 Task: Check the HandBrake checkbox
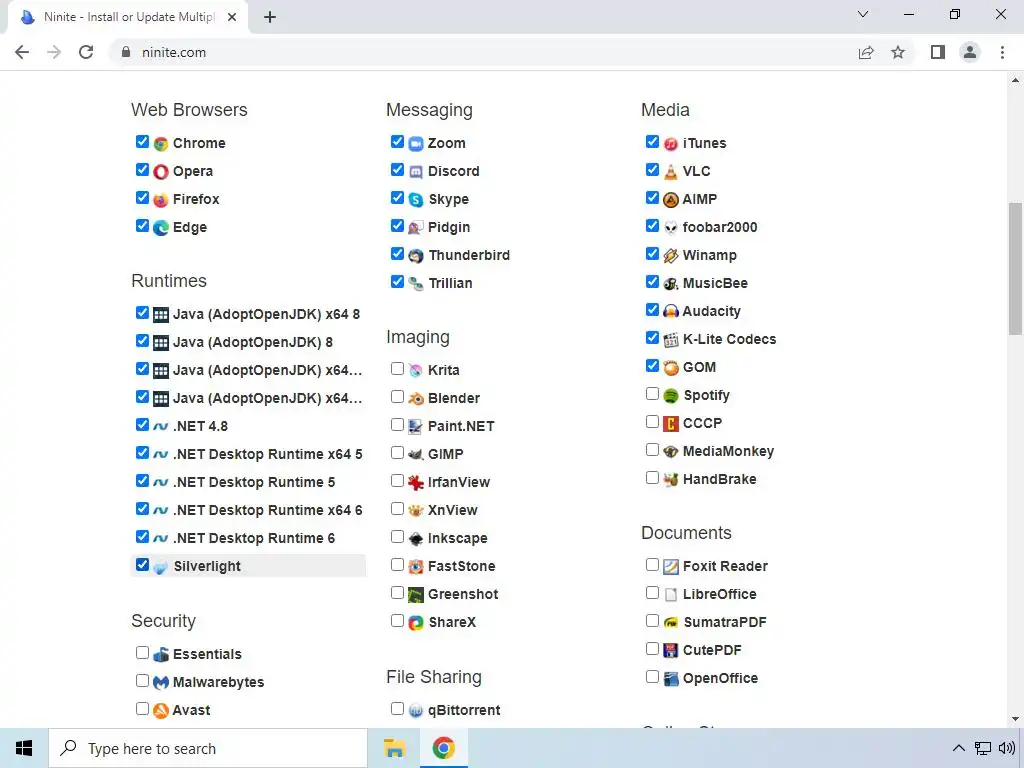652,477
